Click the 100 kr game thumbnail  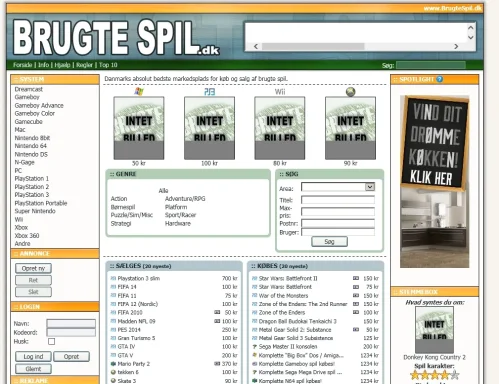tap(209, 128)
